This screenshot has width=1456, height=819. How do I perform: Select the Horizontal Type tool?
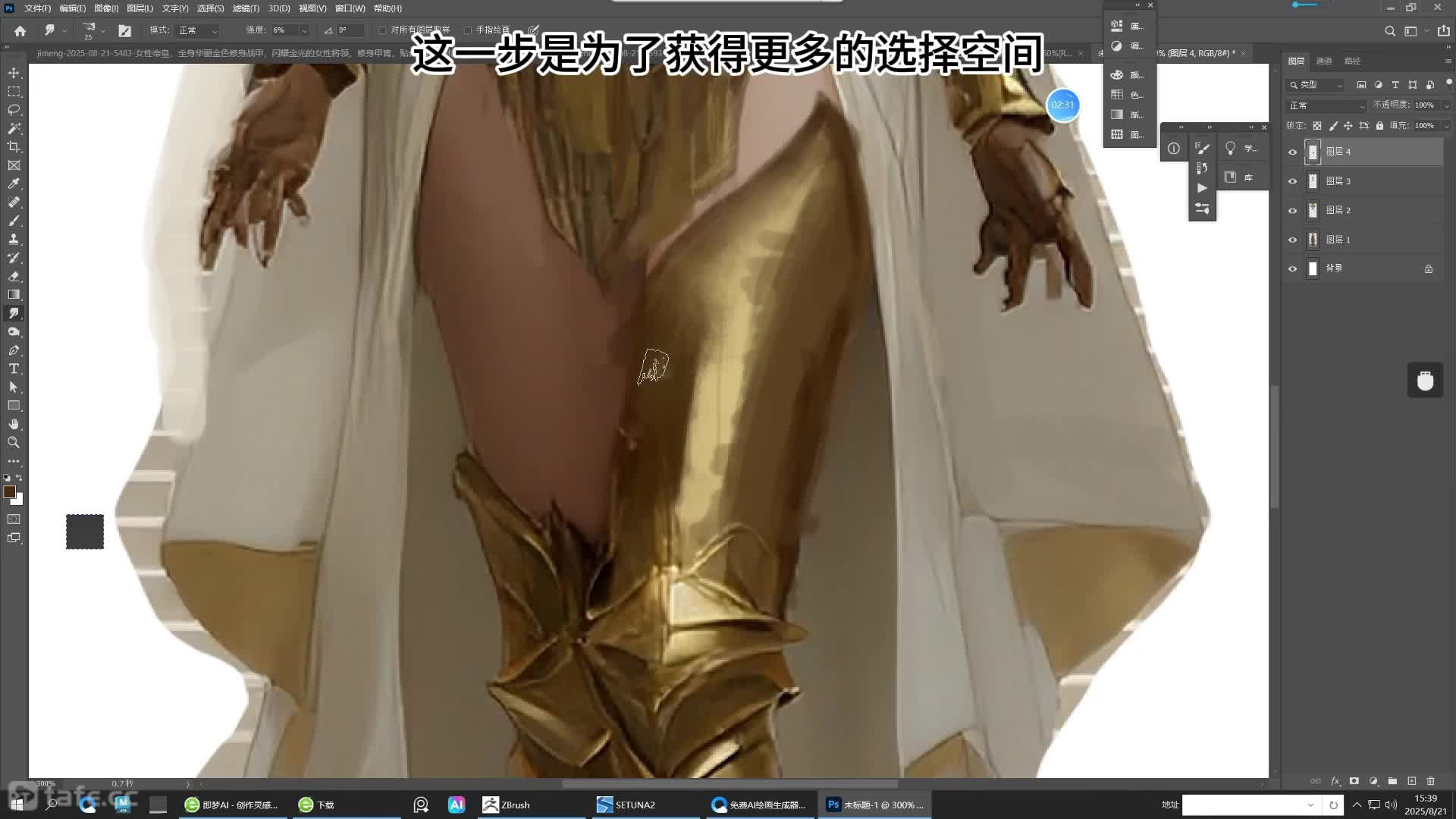point(14,369)
